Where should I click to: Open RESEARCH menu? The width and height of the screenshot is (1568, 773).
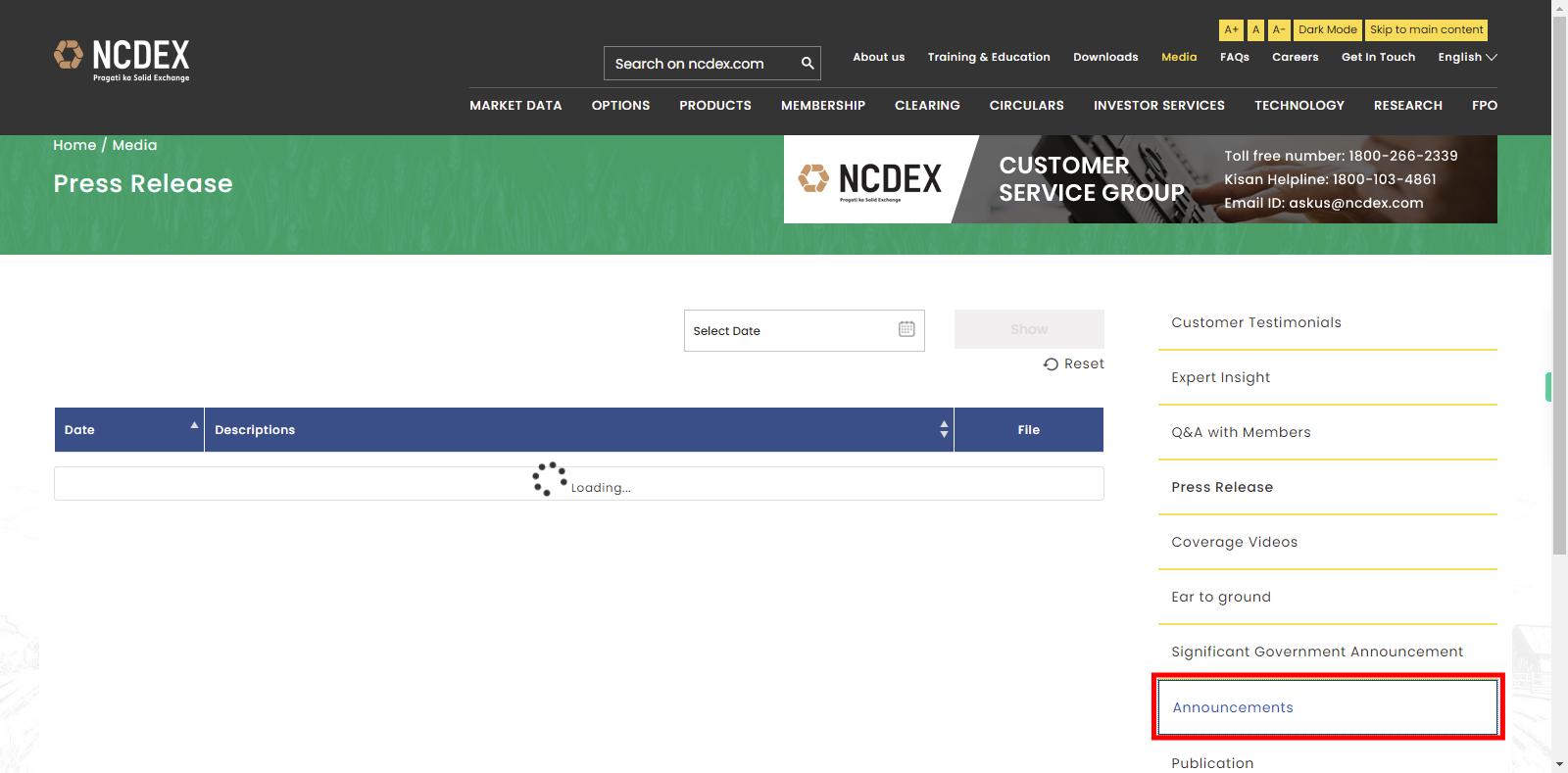click(x=1408, y=105)
